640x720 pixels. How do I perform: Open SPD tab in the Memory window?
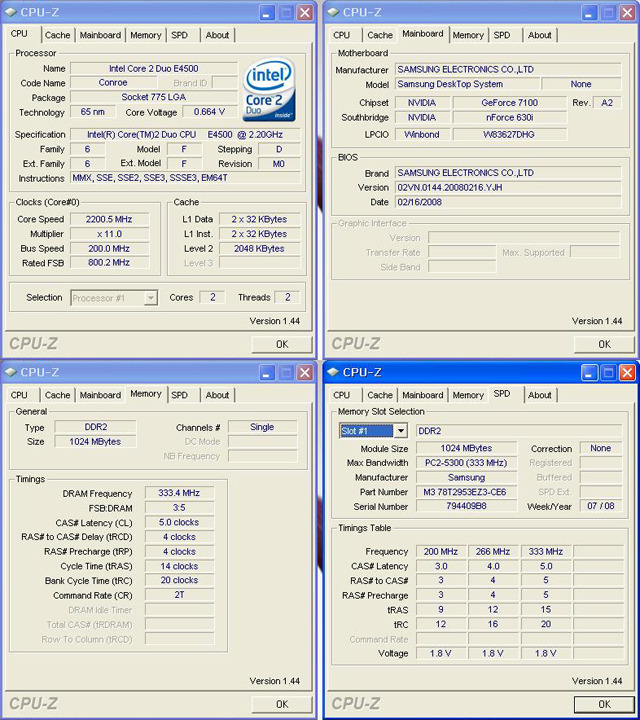[180, 395]
